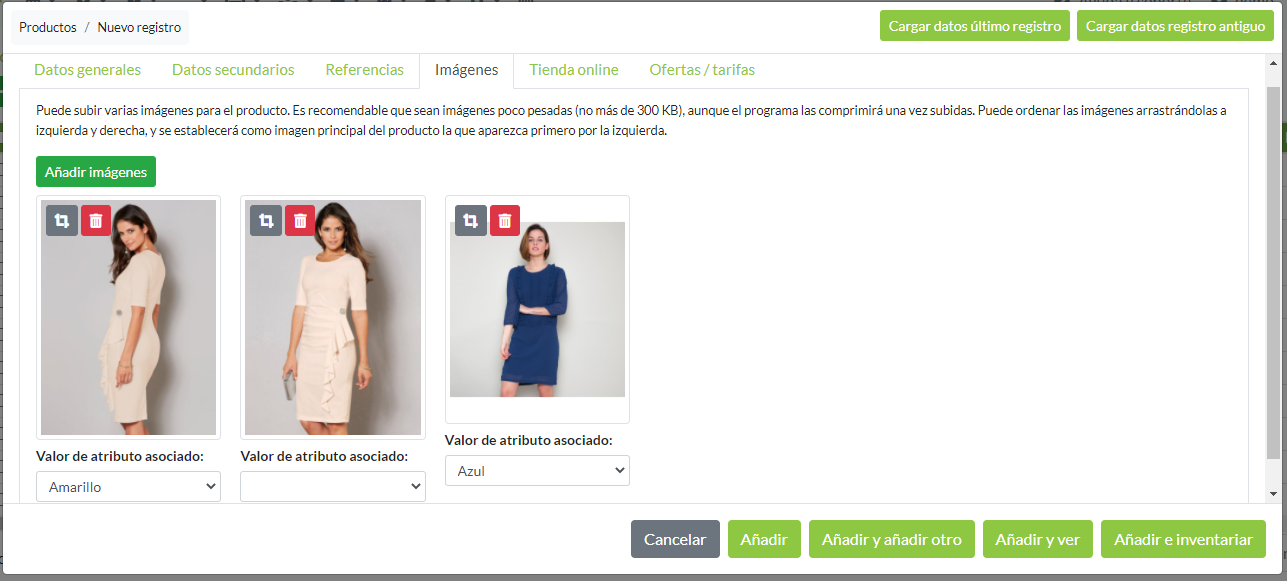Delete the blue dress image
The width and height of the screenshot is (1287, 581).
coord(505,220)
